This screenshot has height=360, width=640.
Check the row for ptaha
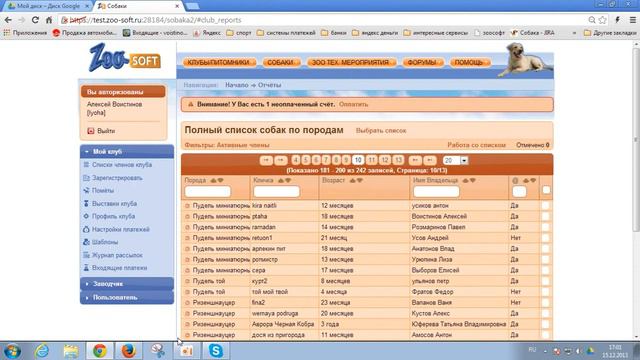tap(546, 216)
